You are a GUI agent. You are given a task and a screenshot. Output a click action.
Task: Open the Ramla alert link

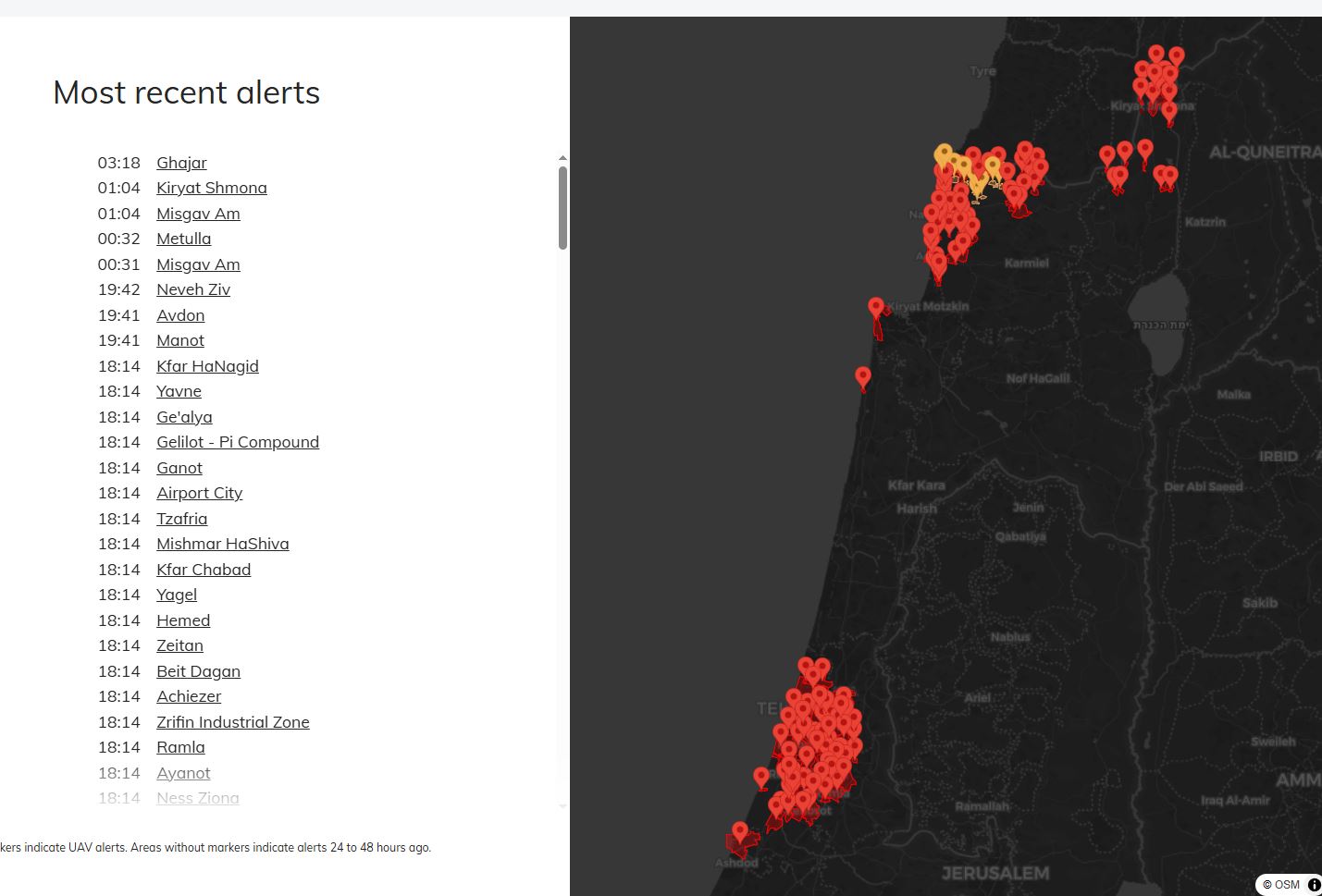180,747
